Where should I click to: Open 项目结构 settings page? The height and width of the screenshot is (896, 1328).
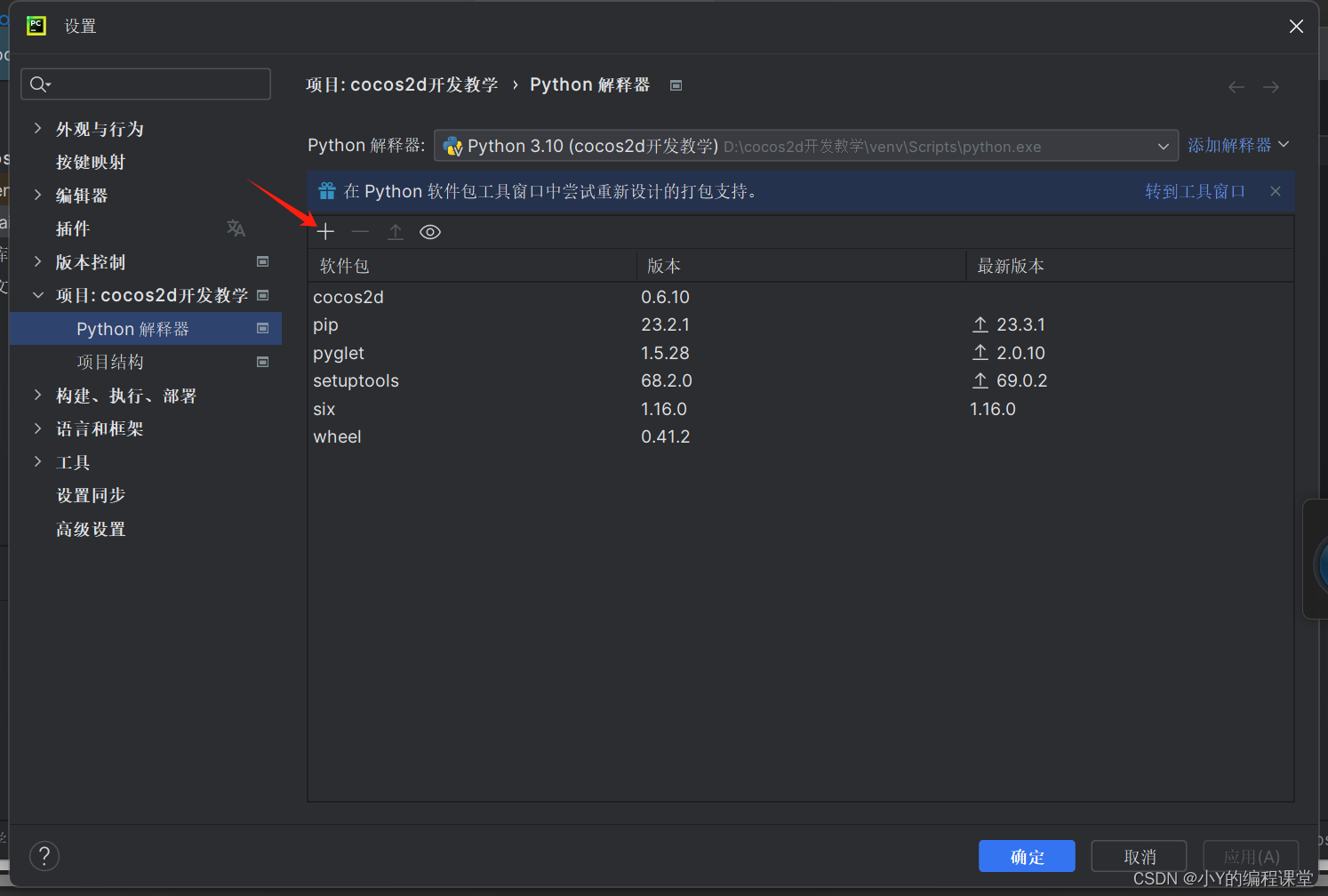pyautogui.click(x=110, y=362)
